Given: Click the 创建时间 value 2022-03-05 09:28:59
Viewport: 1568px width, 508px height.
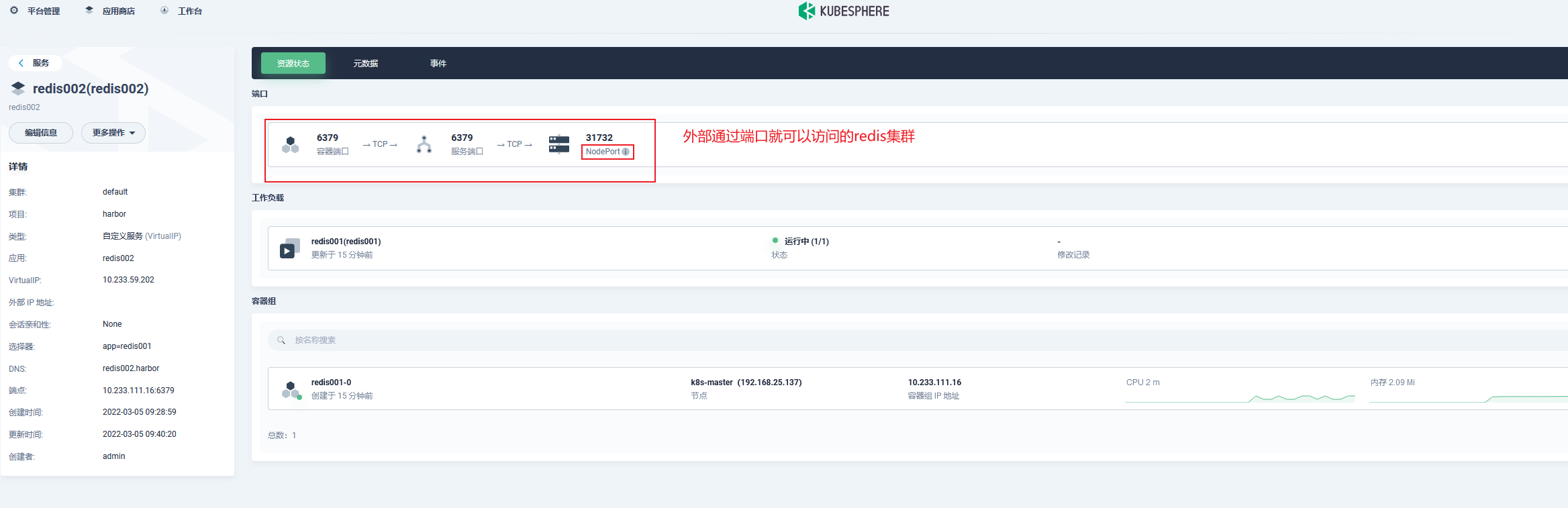Looking at the screenshot, I should point(140,412).
